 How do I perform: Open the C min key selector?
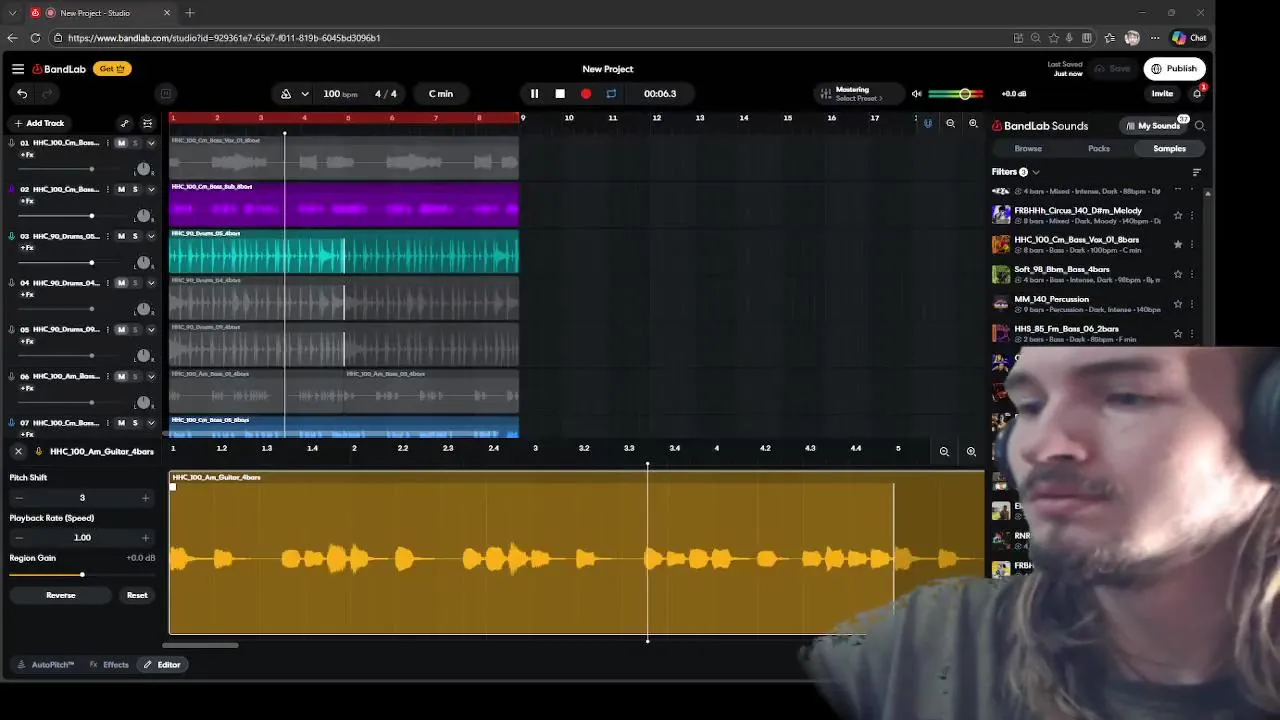[x=441, y=94]
